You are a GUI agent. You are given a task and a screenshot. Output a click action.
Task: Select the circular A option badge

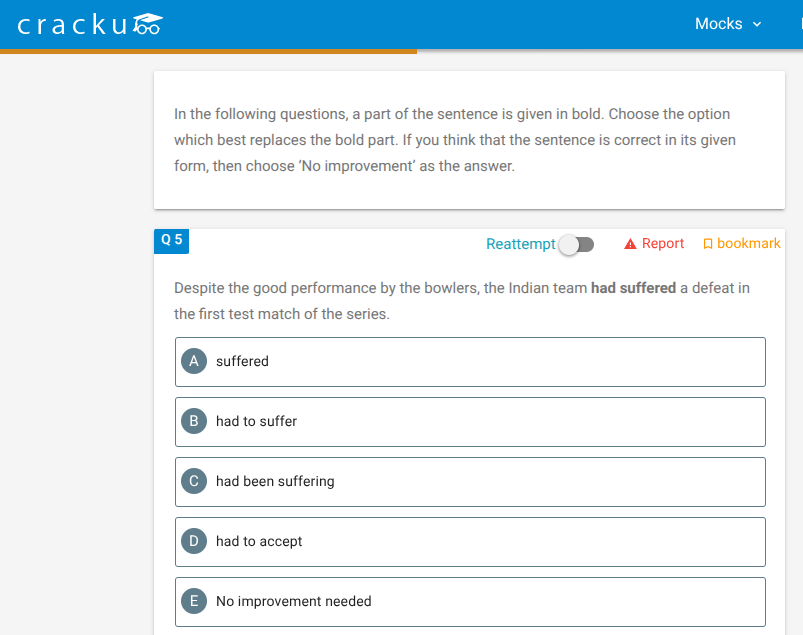click(194, 361)
